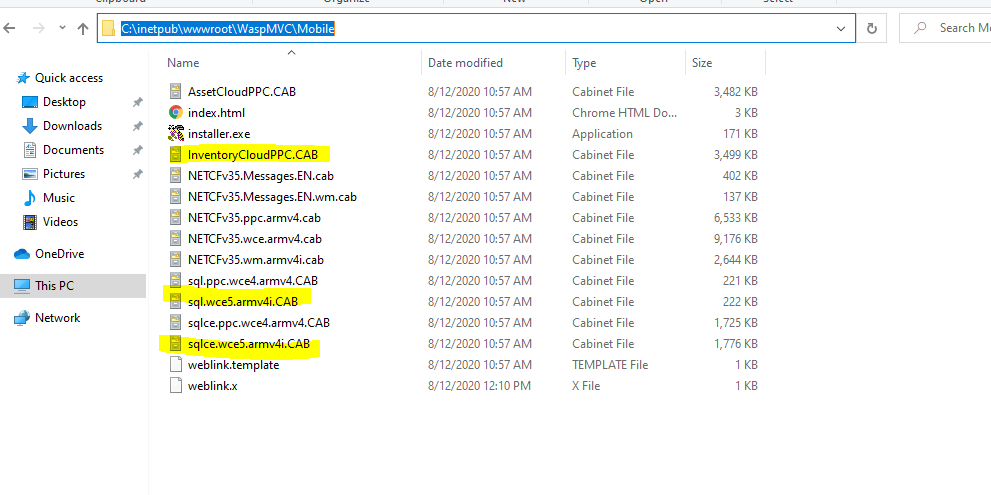Click the NETCFv35.ppc.armv4.cab file icon
The height and width of the screenshot is (495, 991).
[176, 217]
